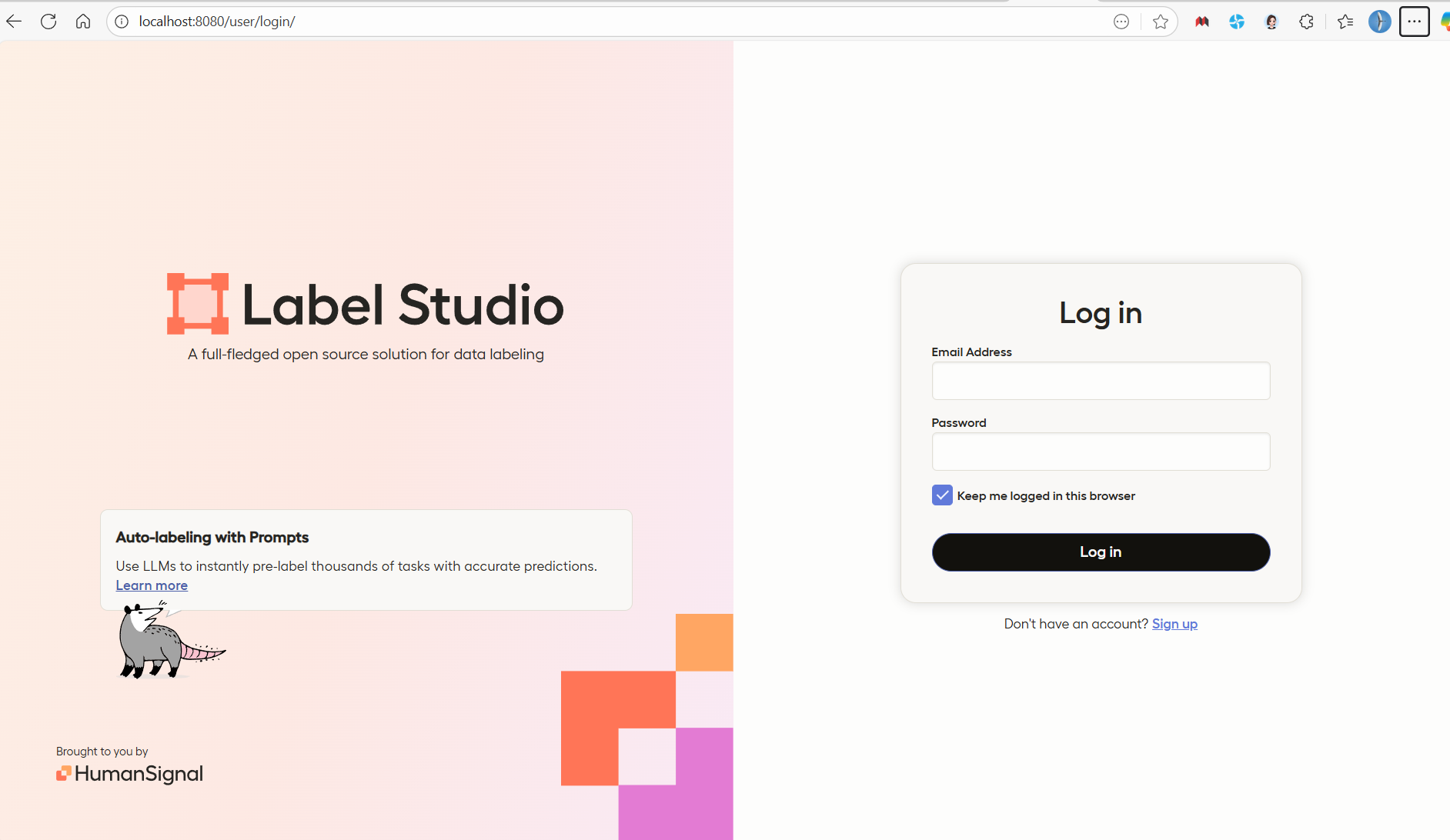1450x840 pixels.
Task: Open the chat bubble icon in address bar
Action: tap(1121, 22)
